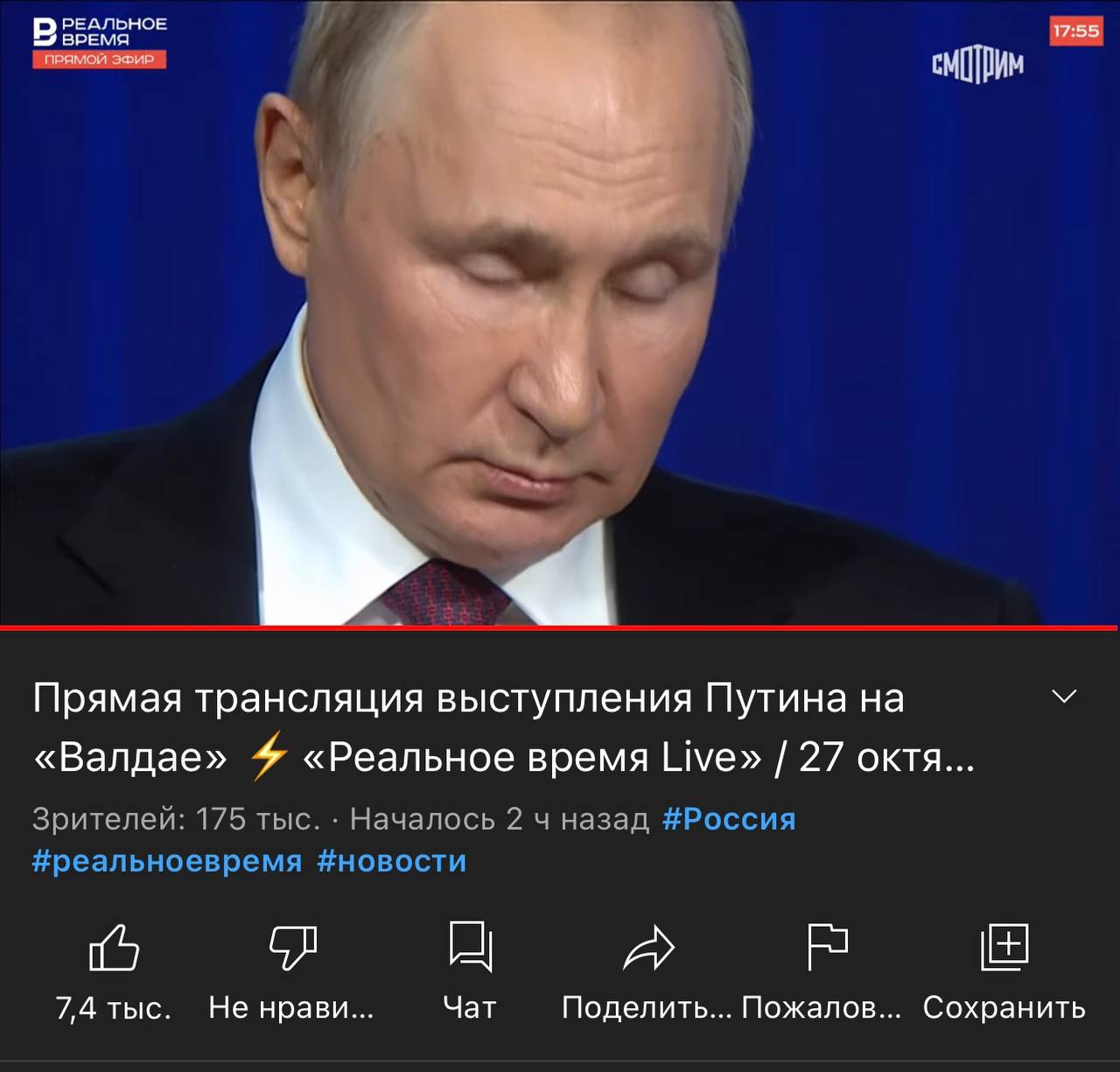Screen dimensions: 1120x1072
Task: Tap the share arrow icon
Action: (x=648, y=948)
